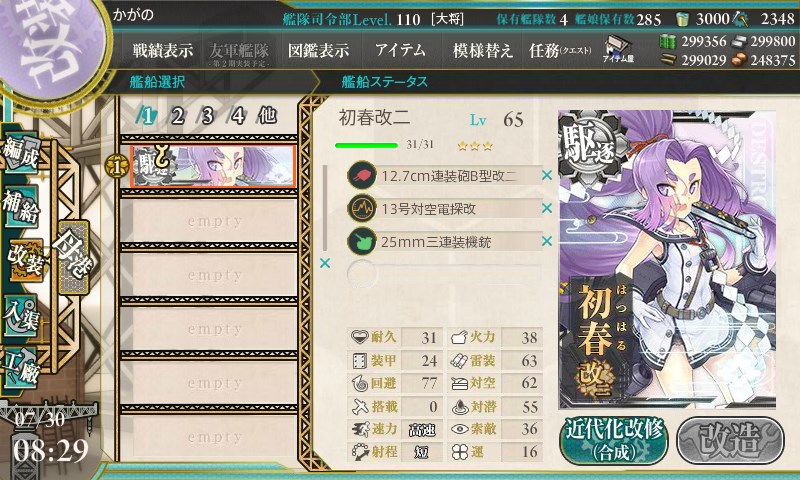Go to the 入渠 repair dock icon

coord(21,314)
